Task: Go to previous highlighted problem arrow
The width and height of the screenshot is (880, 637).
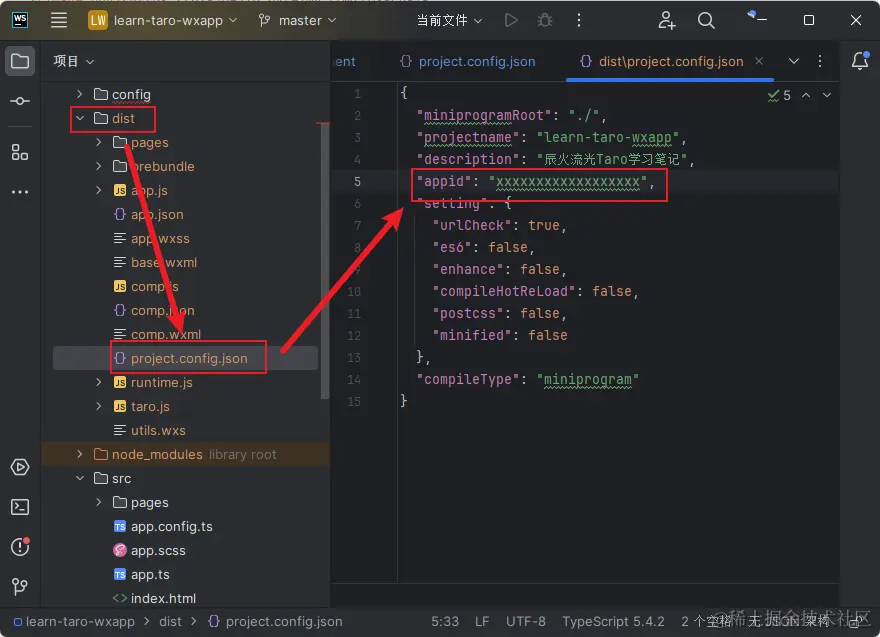Action: point(806,95)
